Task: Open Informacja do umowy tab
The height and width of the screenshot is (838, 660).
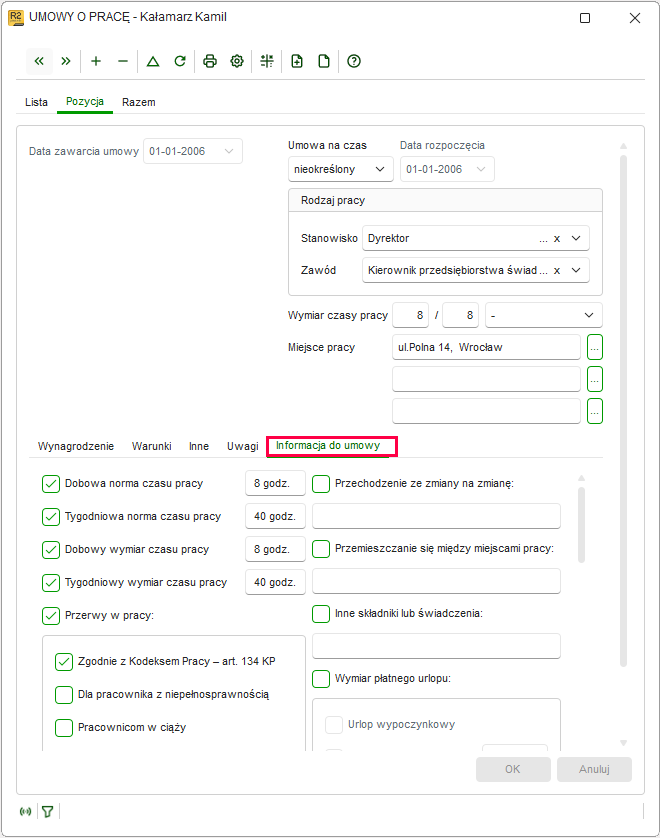Action: point(328,446)
